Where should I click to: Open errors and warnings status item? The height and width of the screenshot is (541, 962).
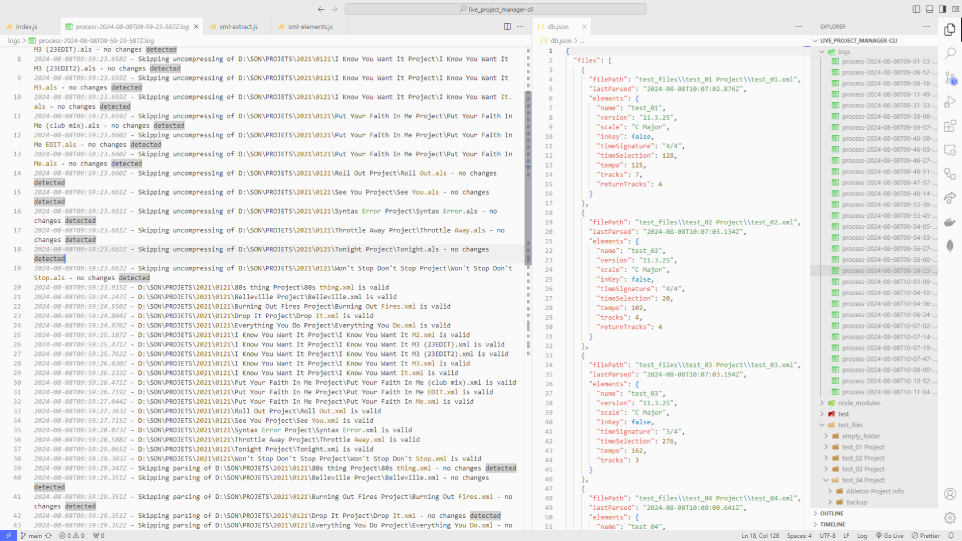[x=72, y=535]
